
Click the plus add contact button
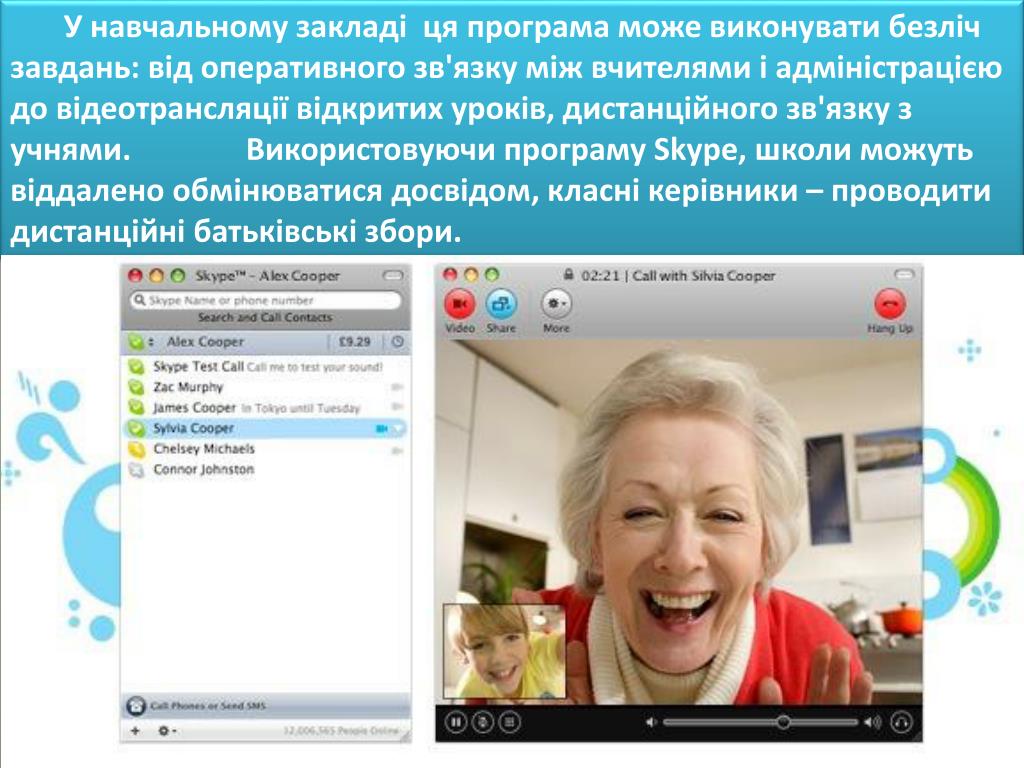click(x=135, y=731)
